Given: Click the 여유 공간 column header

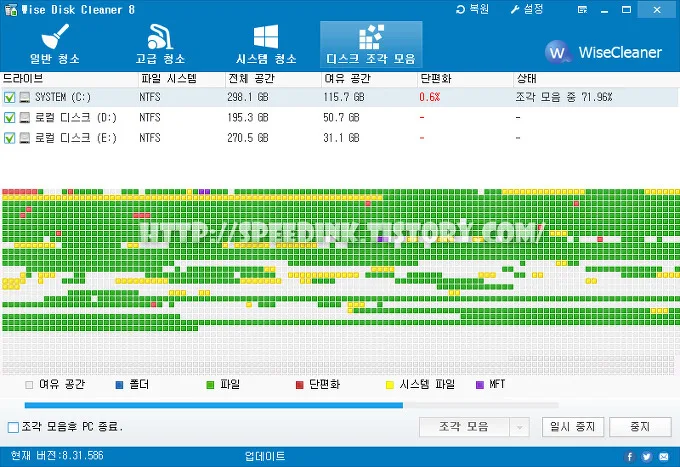Looking at the screenshot, I should coord(369,78).
